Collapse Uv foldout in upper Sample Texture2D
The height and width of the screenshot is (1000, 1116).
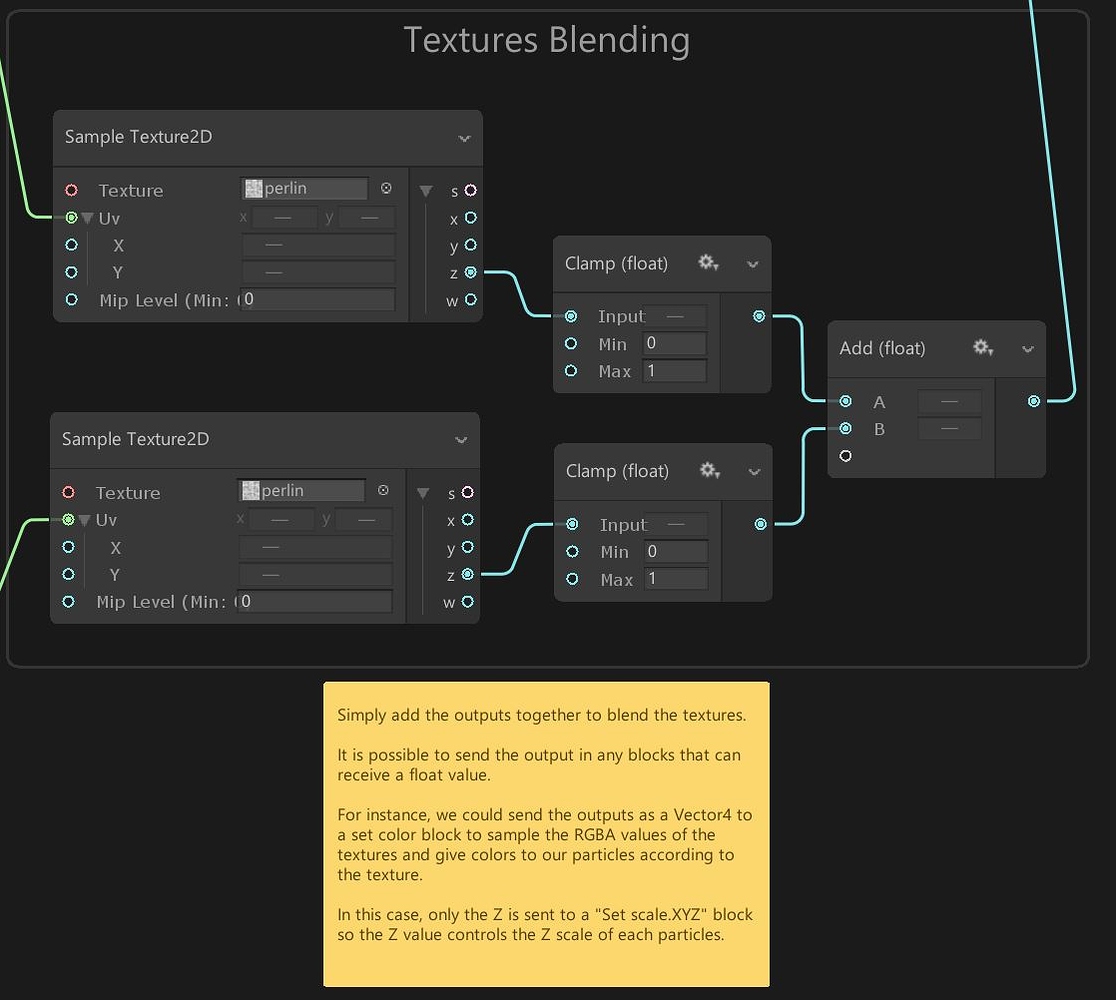click(88, 218)
